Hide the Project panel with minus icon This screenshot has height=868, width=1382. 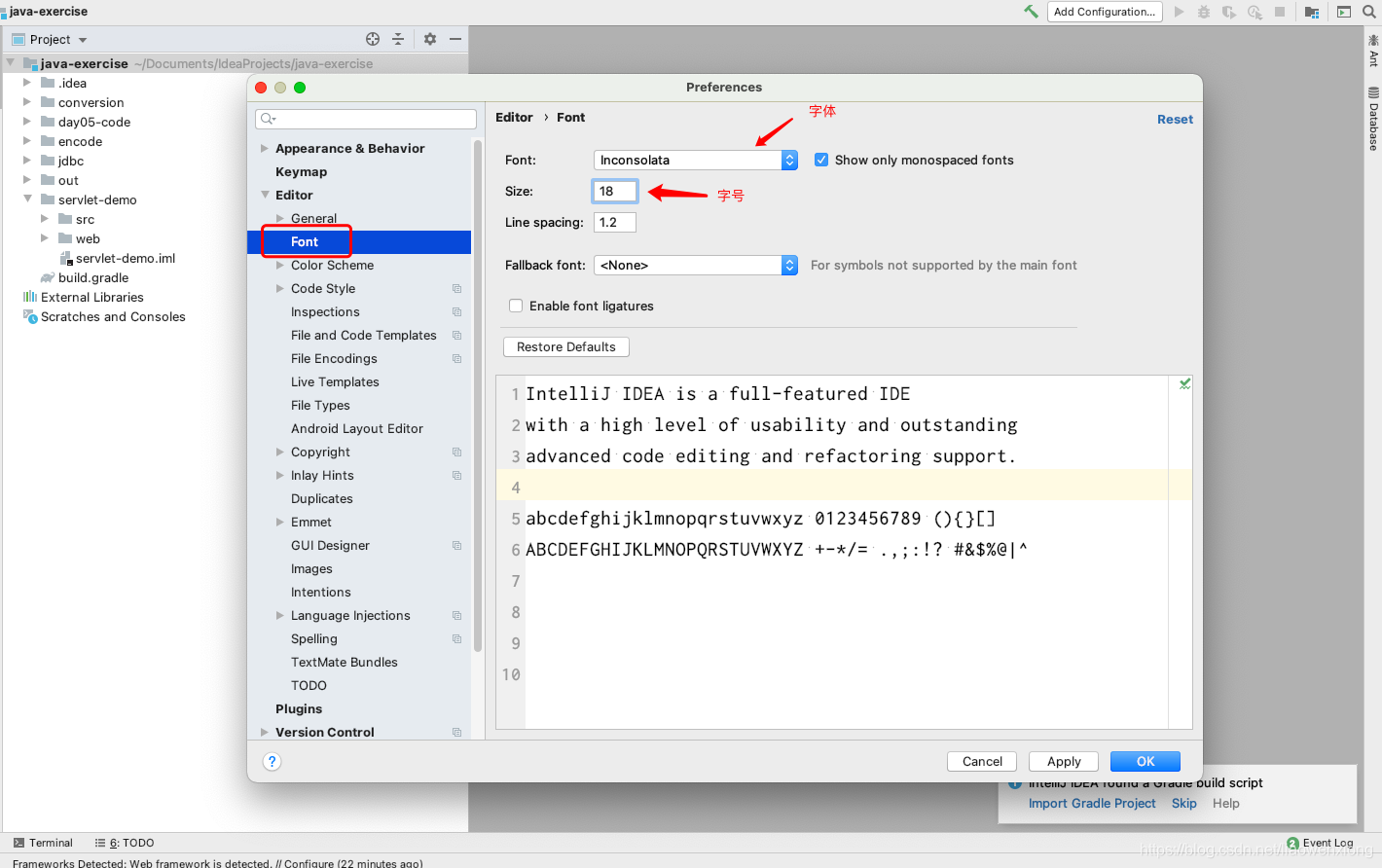tap(455, 39)
